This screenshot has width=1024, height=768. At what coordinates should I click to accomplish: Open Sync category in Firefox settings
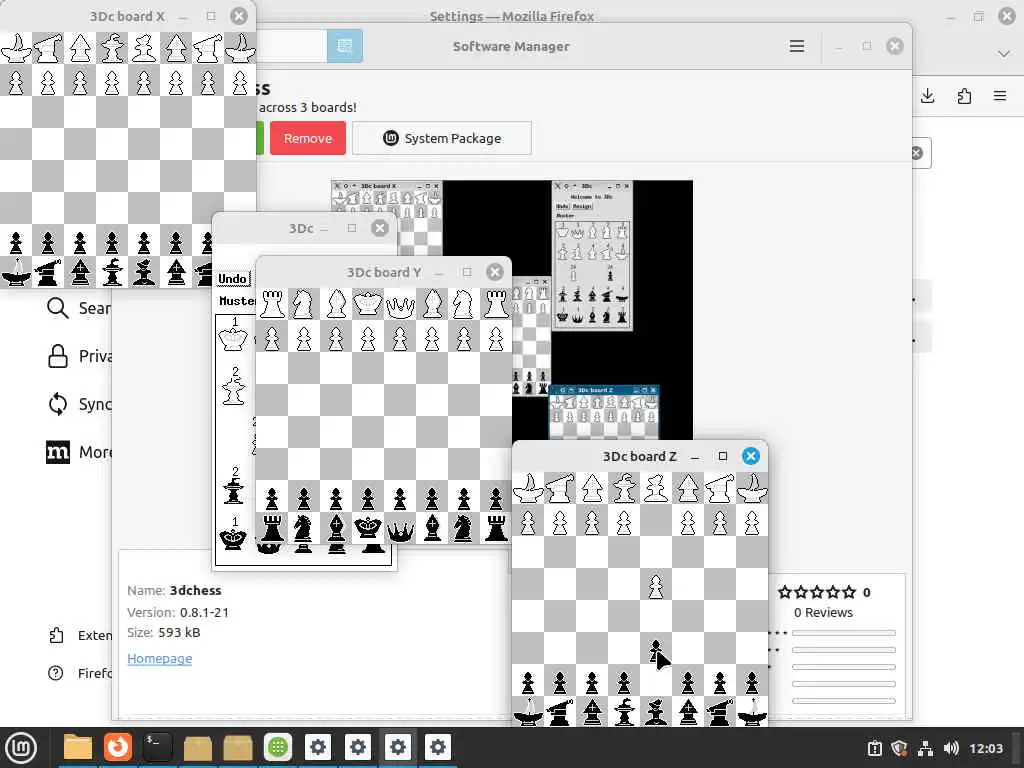click(x=78, y=404)
